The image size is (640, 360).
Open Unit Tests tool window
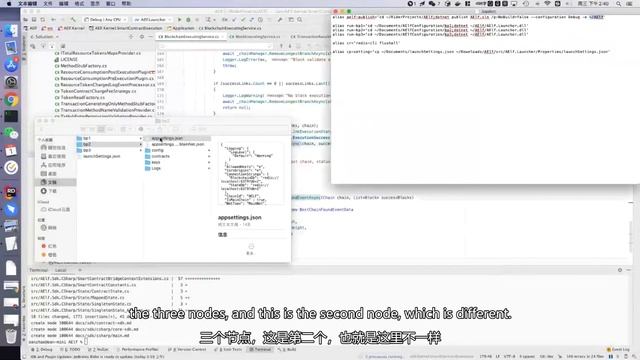pos(229,350)
